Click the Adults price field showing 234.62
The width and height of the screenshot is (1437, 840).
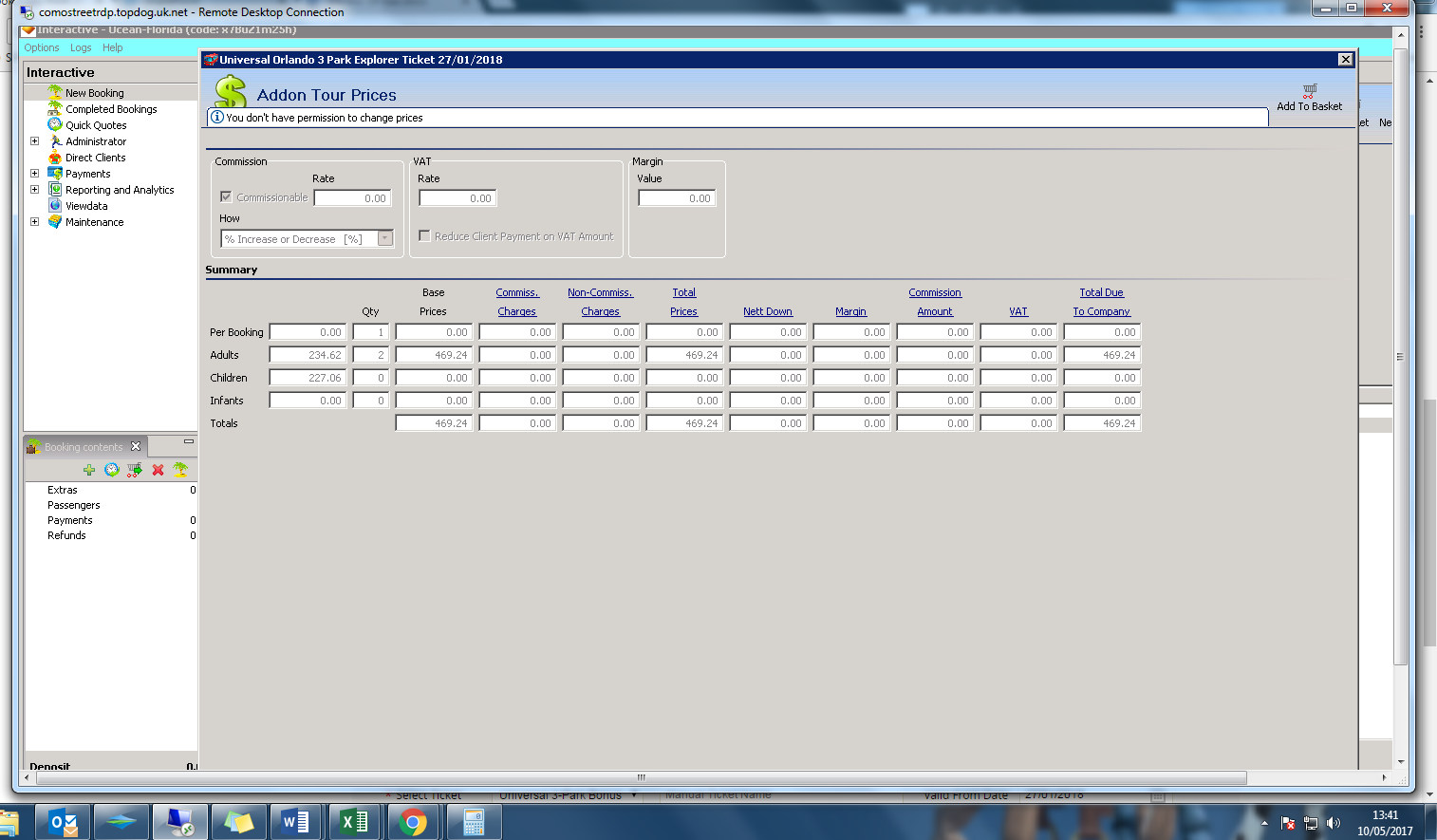[308, 355]
